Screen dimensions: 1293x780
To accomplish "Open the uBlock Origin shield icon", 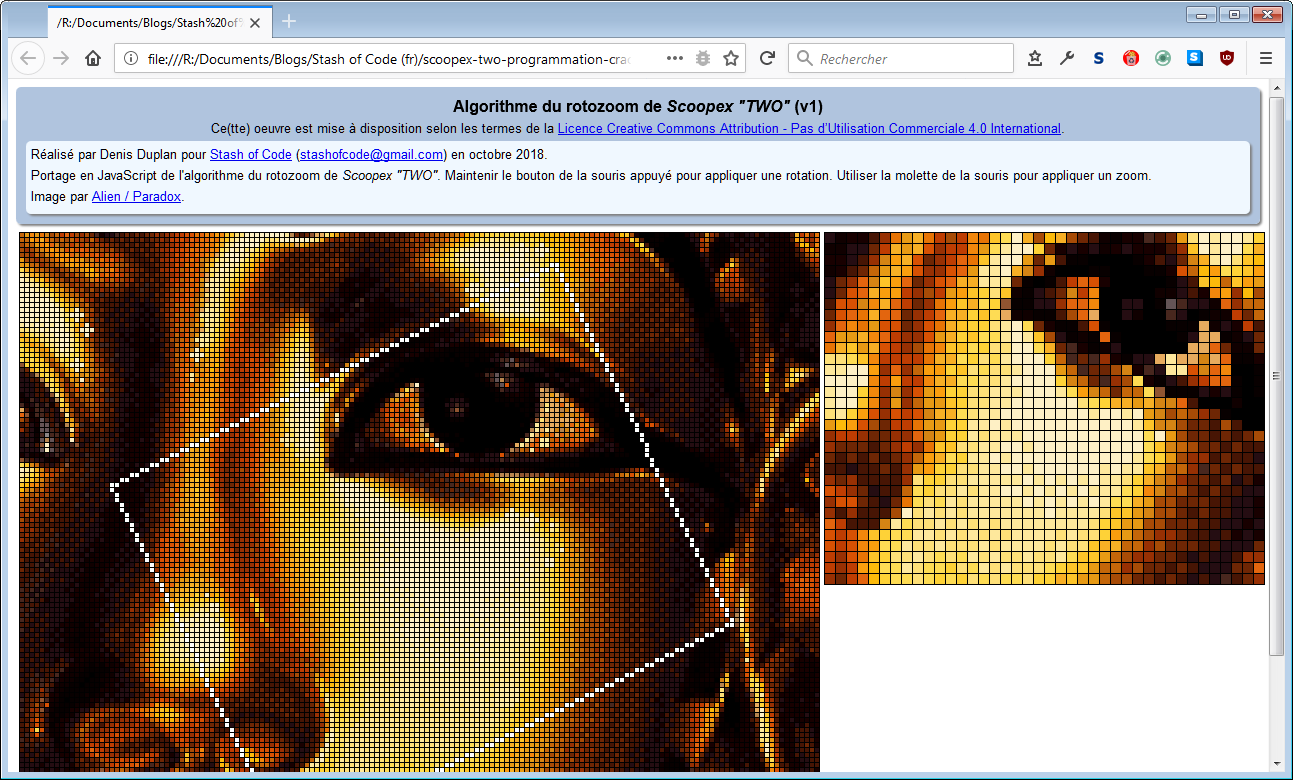I will click(1227, 58).
